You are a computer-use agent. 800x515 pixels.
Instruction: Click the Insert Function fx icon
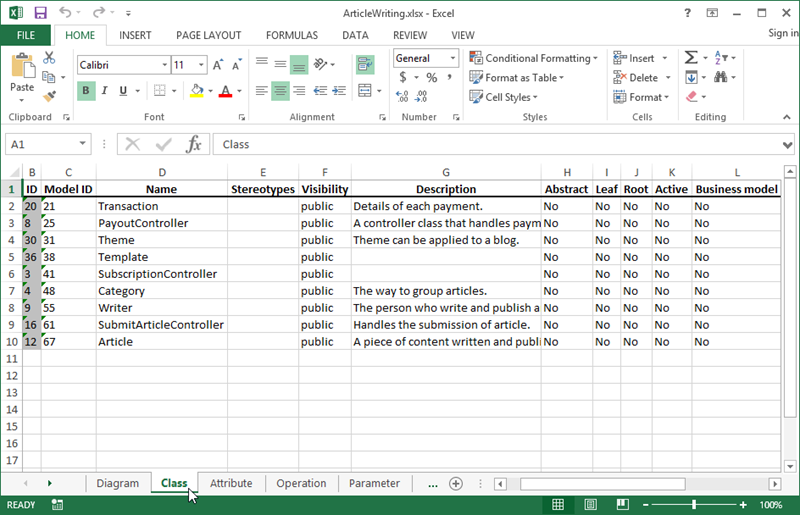point(193,144)
